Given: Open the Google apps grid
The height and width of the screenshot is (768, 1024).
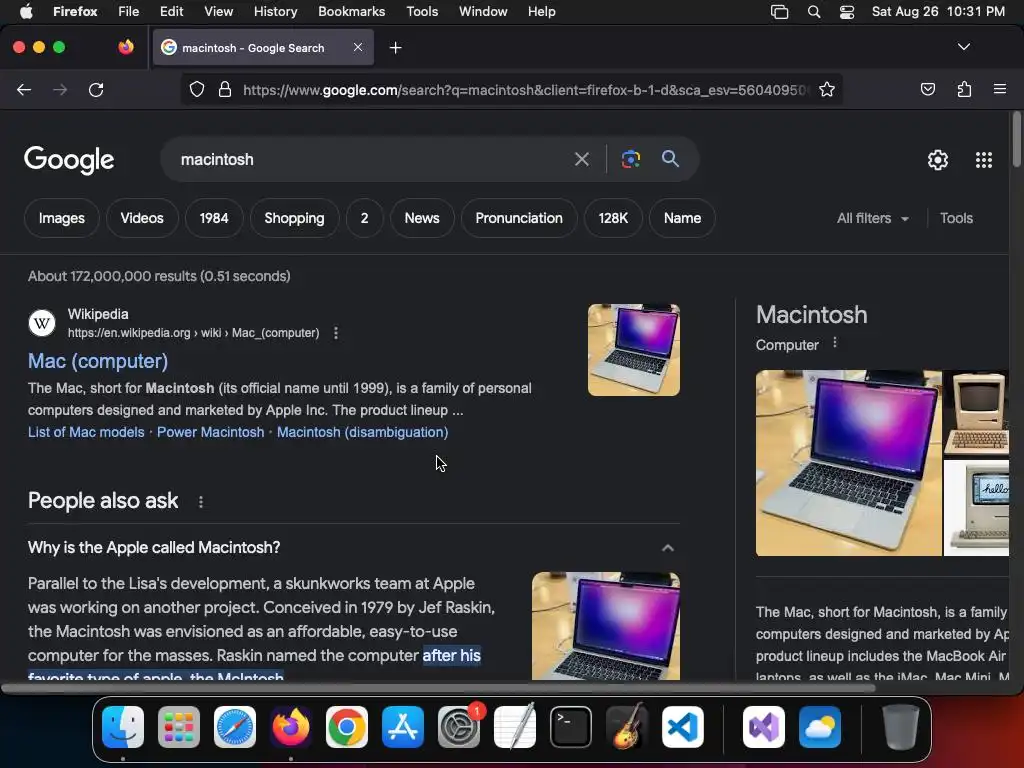Looking at the screenshot, I should click(984, 160).
